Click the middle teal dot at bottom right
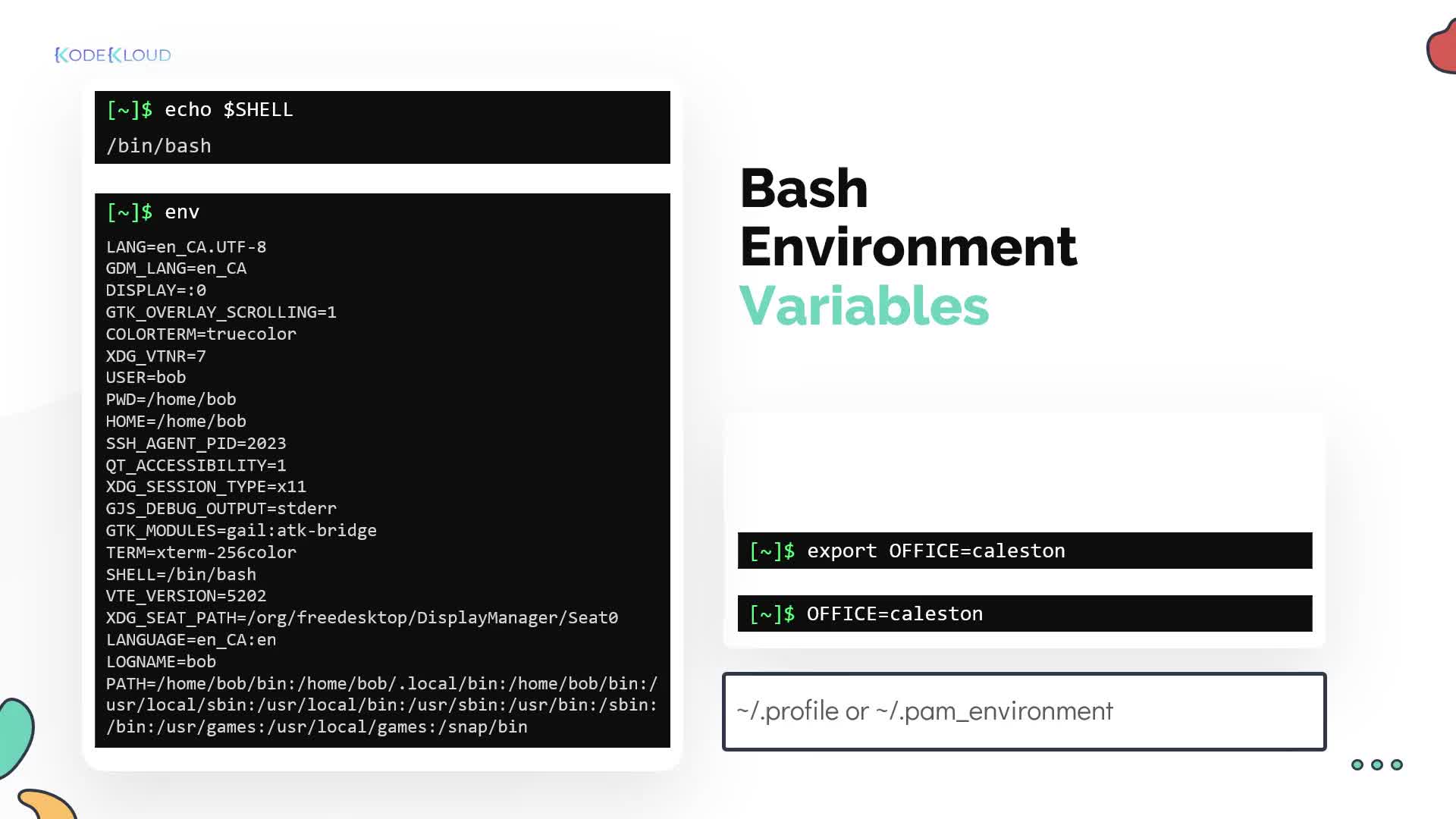This screenshot has width=1456, height=819. click(1377, 764)
